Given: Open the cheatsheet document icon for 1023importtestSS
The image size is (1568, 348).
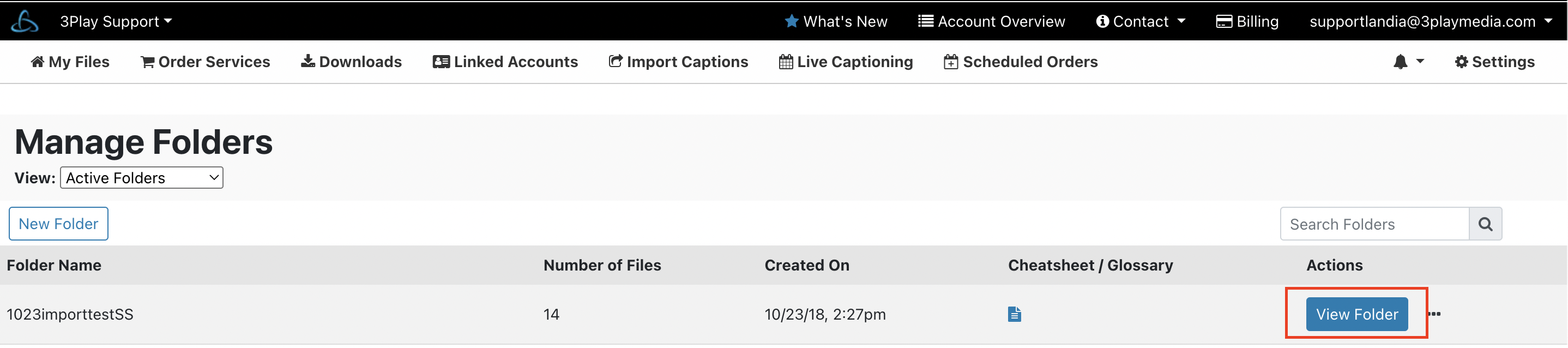Looking at the screenshot, I should point(1014,315).
